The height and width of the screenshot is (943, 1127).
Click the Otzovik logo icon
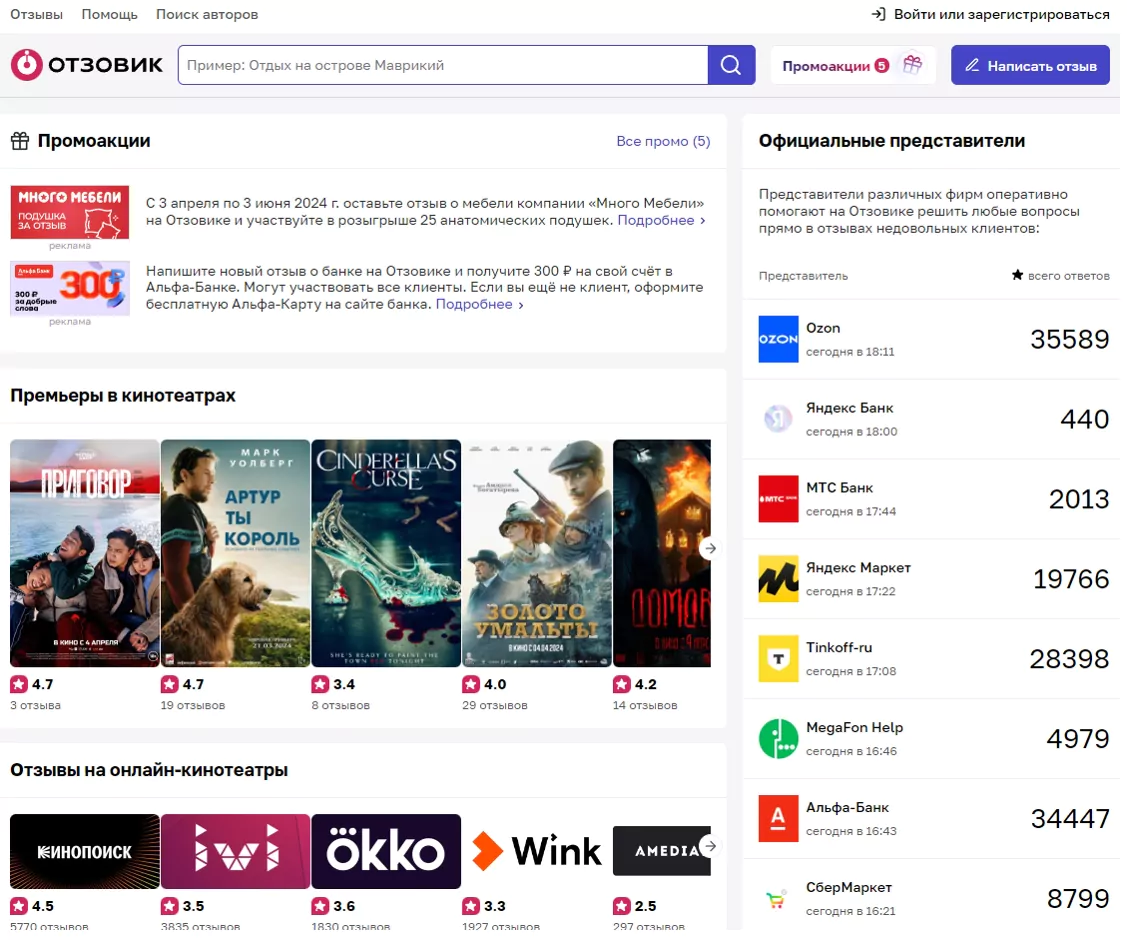pyautogui.click(x=27, y=65)
